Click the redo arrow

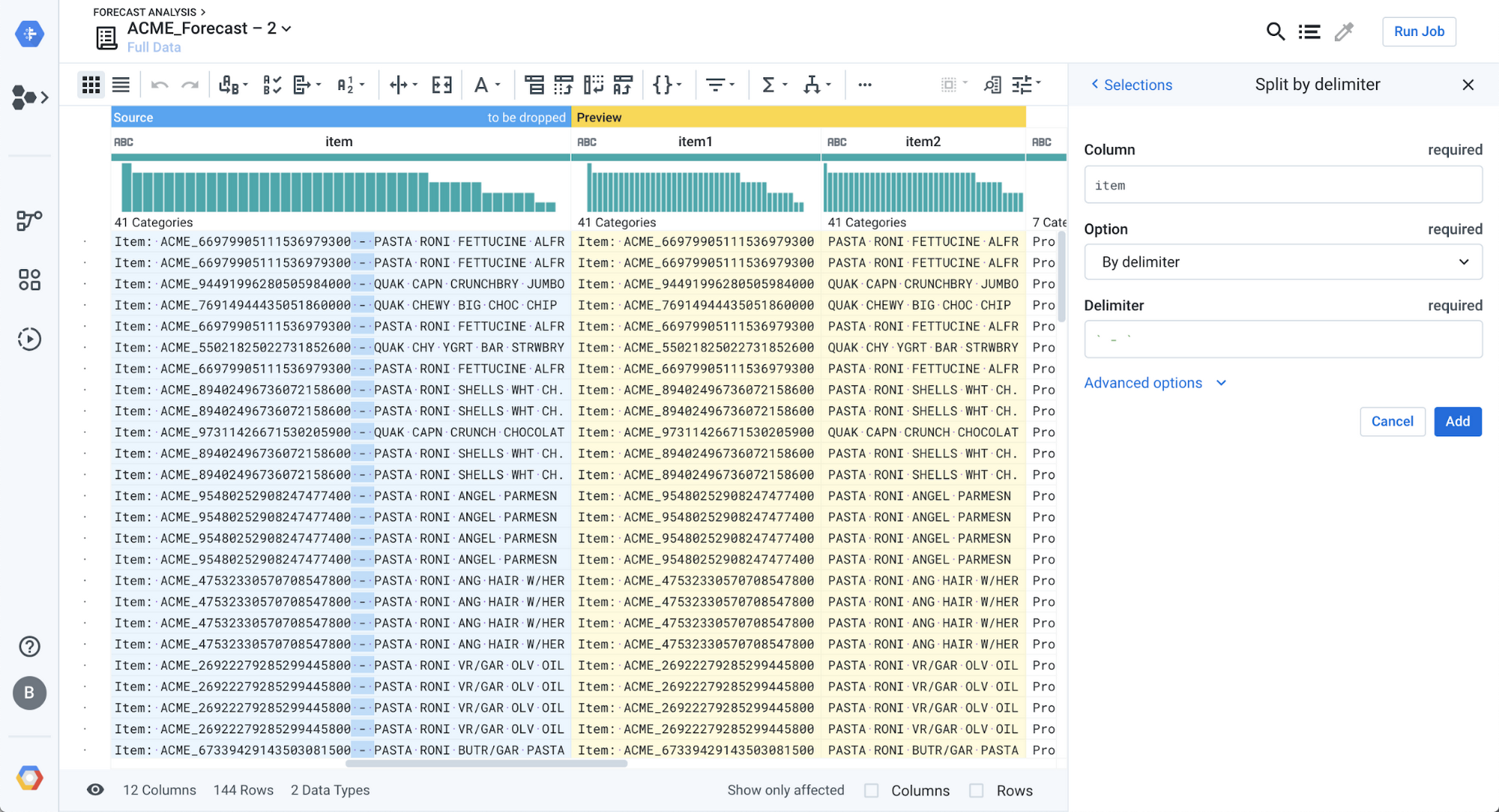coord(190,85)
